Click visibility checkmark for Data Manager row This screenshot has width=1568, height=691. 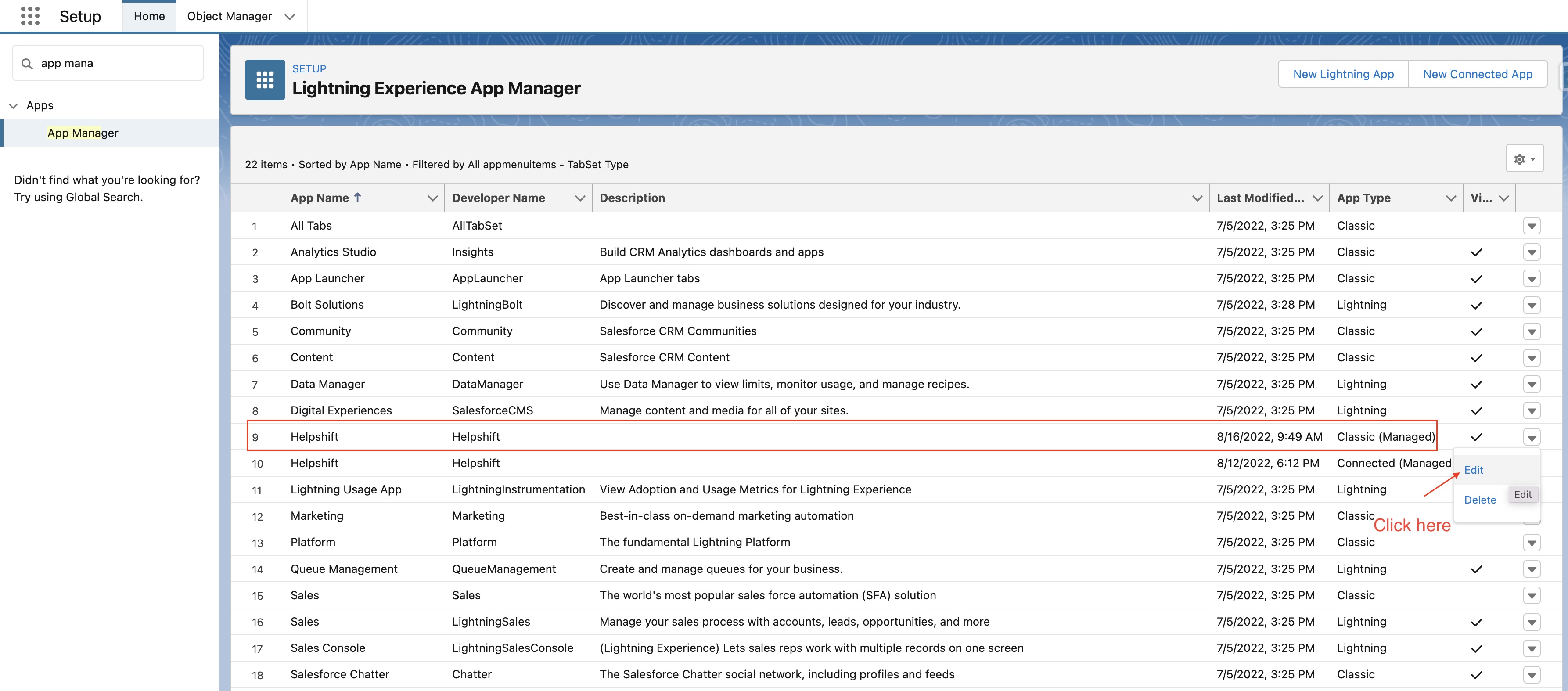coord(1476,384)
